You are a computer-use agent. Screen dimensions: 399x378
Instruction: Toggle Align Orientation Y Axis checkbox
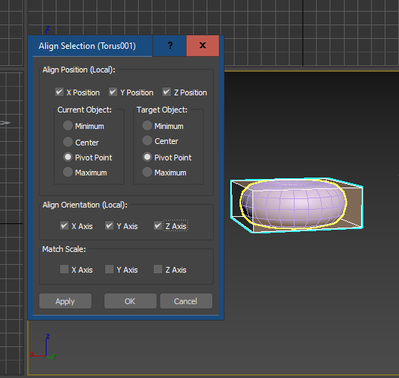coord(109,226)
